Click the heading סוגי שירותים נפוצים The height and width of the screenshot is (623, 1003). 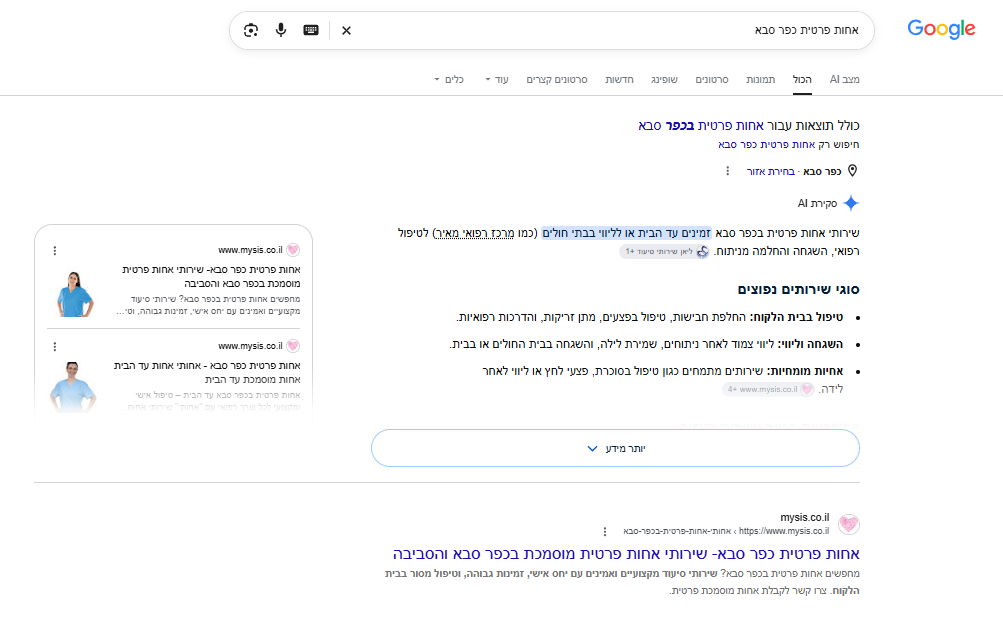coord(798,289)
